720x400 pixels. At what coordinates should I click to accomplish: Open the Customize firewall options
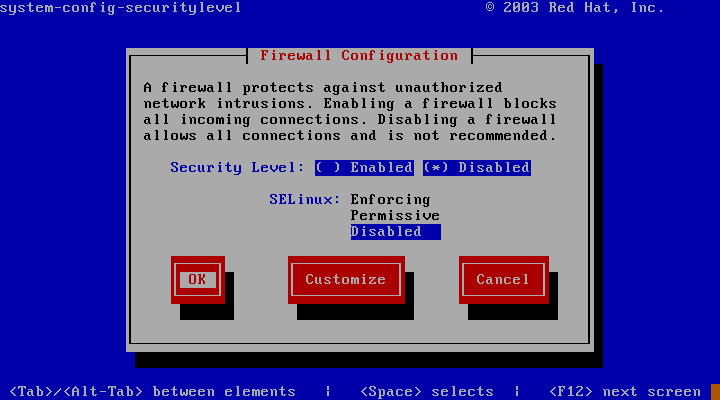[346, 280]
